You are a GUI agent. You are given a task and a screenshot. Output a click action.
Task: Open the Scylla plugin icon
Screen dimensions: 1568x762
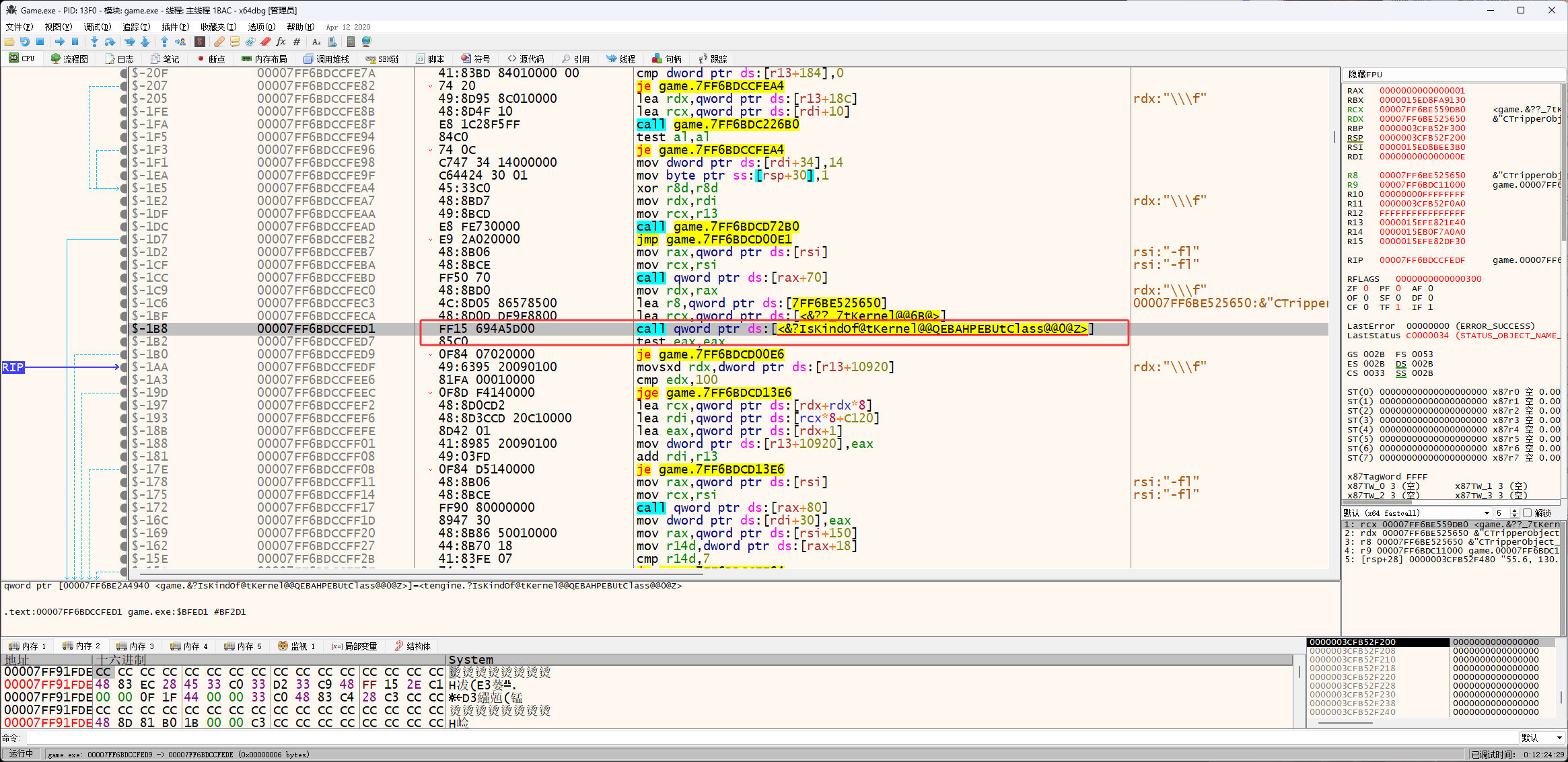(200, 42)
